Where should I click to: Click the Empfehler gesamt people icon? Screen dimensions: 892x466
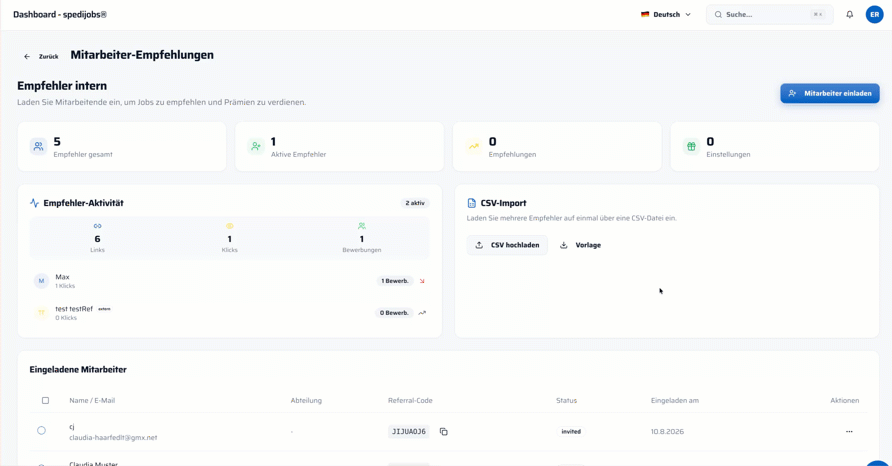38,146
